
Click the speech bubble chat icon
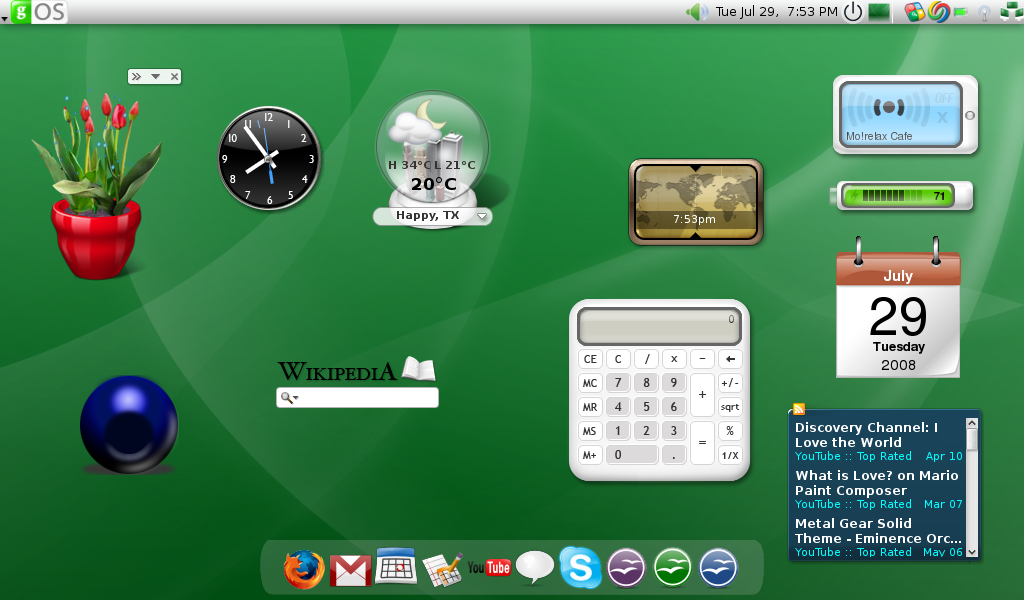tap(535, 567)
